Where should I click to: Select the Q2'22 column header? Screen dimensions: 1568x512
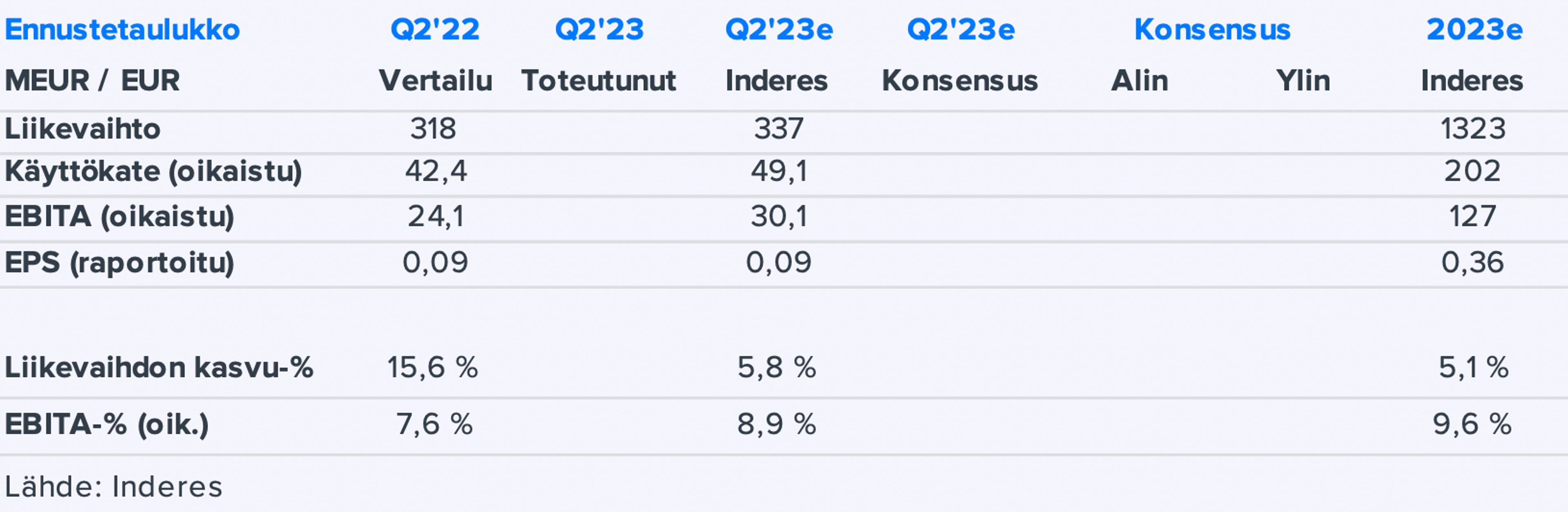pyautogui.click(x=434, y=30)
